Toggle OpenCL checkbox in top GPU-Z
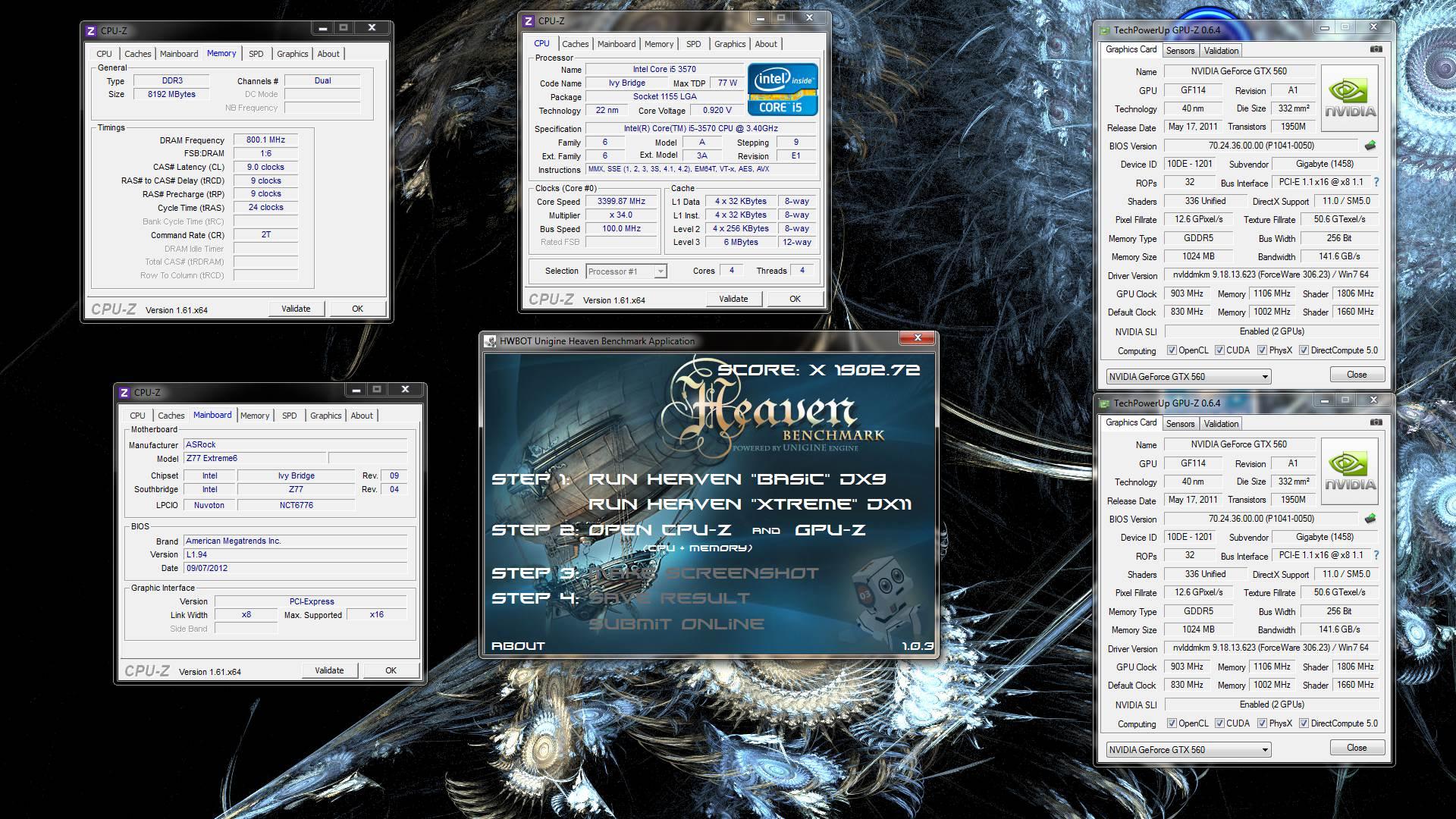The width and height of the screenshot is (1456, 819). pos(1172,350)
